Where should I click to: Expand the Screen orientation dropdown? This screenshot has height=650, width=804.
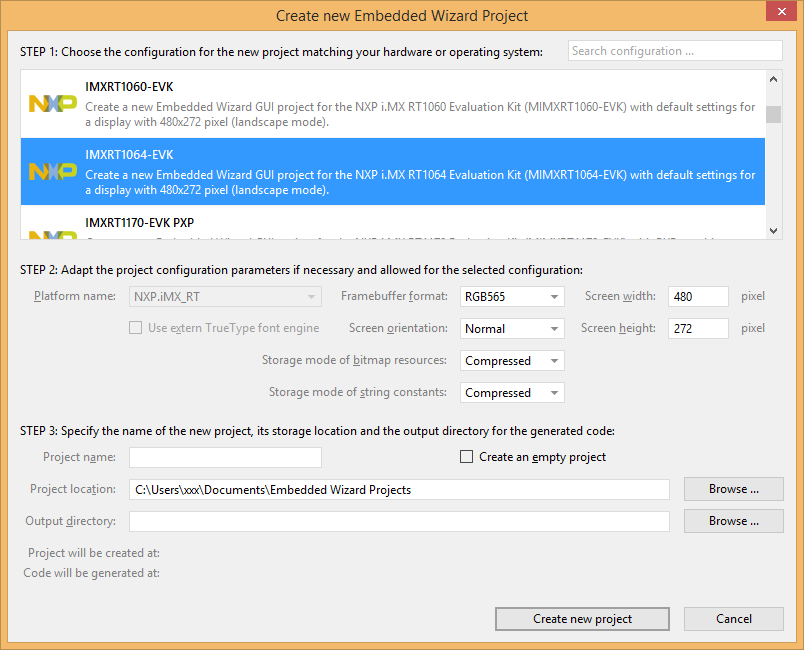[x=512, y=328]
